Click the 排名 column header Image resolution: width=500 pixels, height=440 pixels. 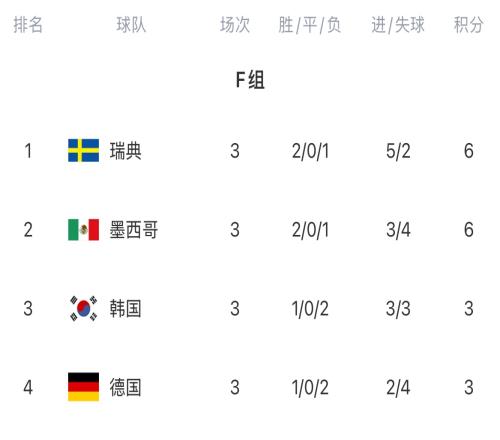pyautogui.click(x=28, y=25)
